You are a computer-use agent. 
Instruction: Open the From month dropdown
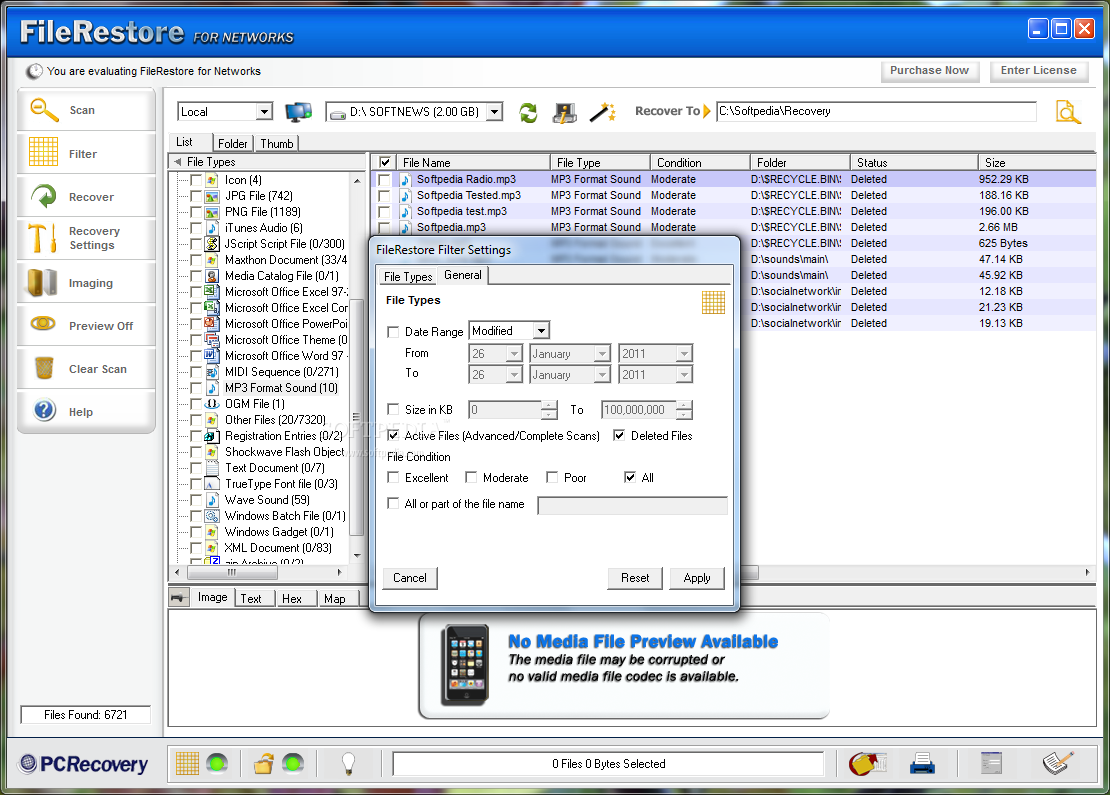(602, 353)
